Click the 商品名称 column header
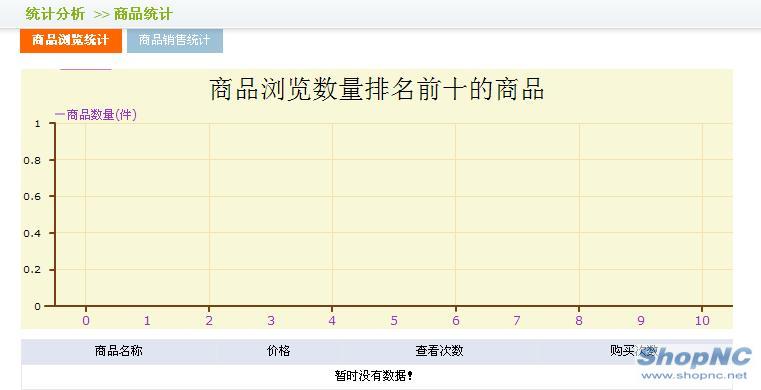This screenshot has width=761, height=390. point(118,351)
